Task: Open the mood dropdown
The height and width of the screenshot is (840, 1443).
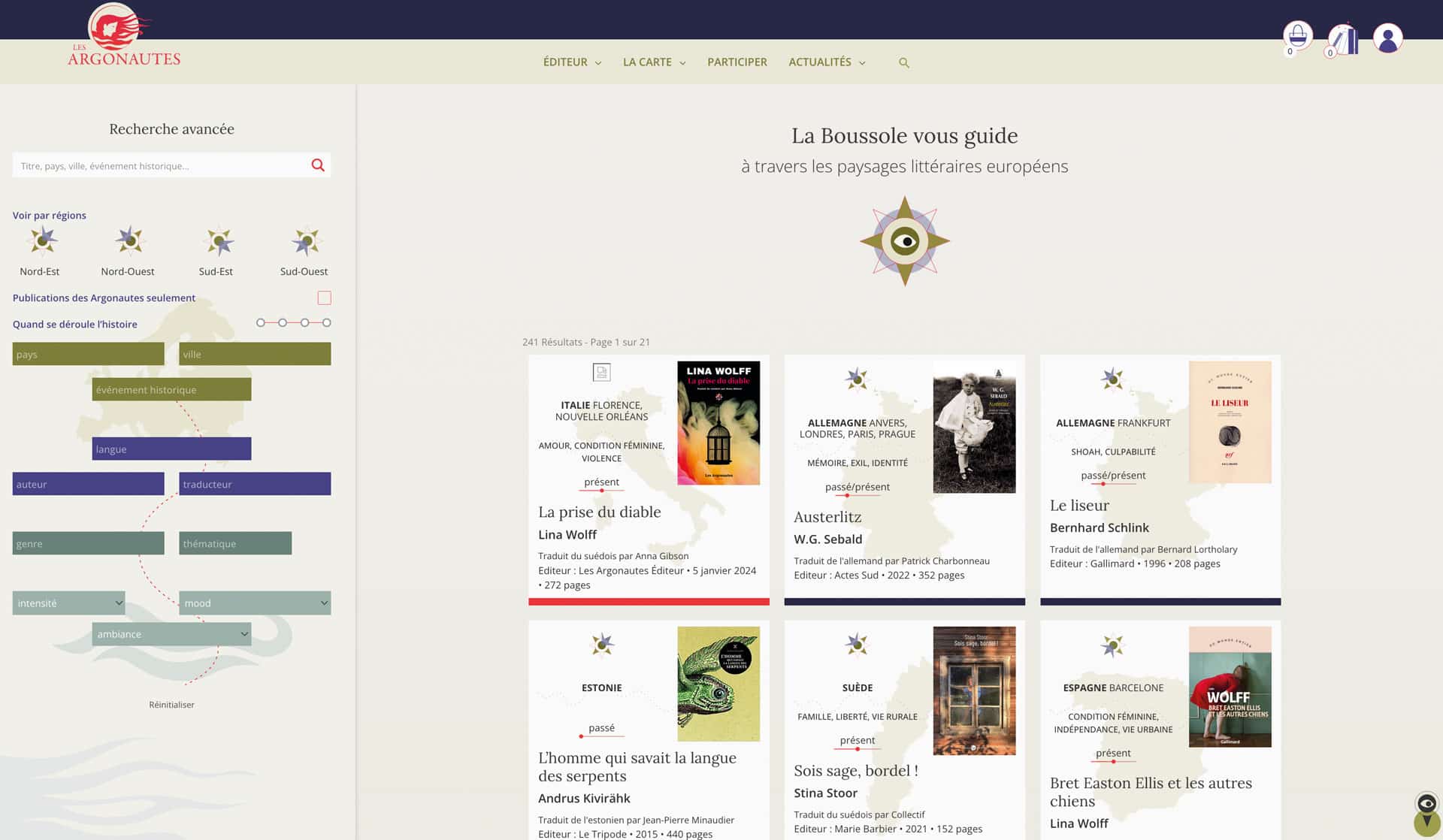Action: 255,603
